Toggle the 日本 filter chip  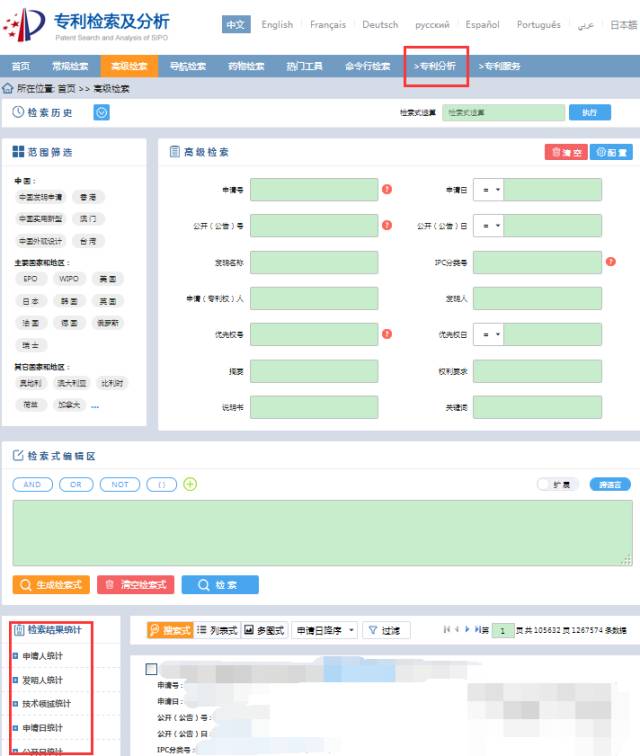[30, 301]
